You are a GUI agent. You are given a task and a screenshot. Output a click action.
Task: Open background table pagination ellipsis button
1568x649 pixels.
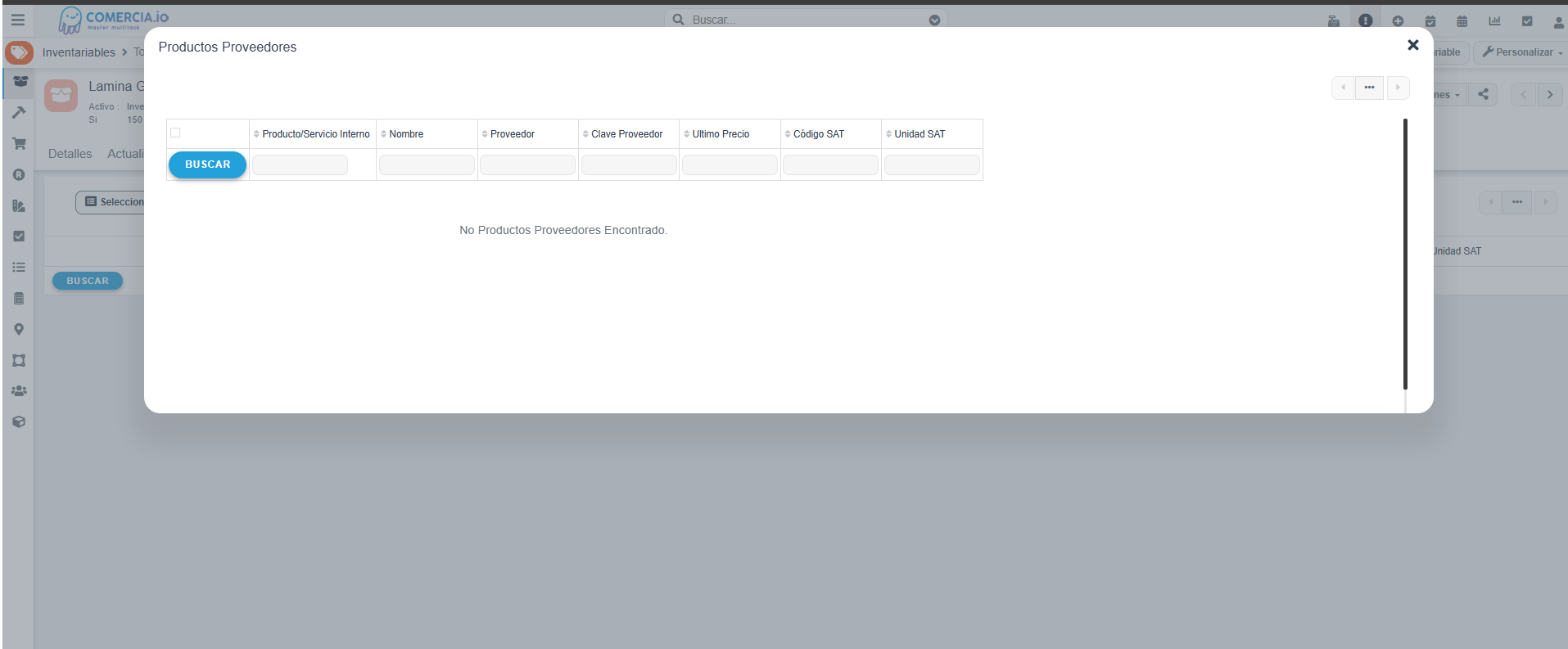pyautogui.click(x=1517, y=202)
